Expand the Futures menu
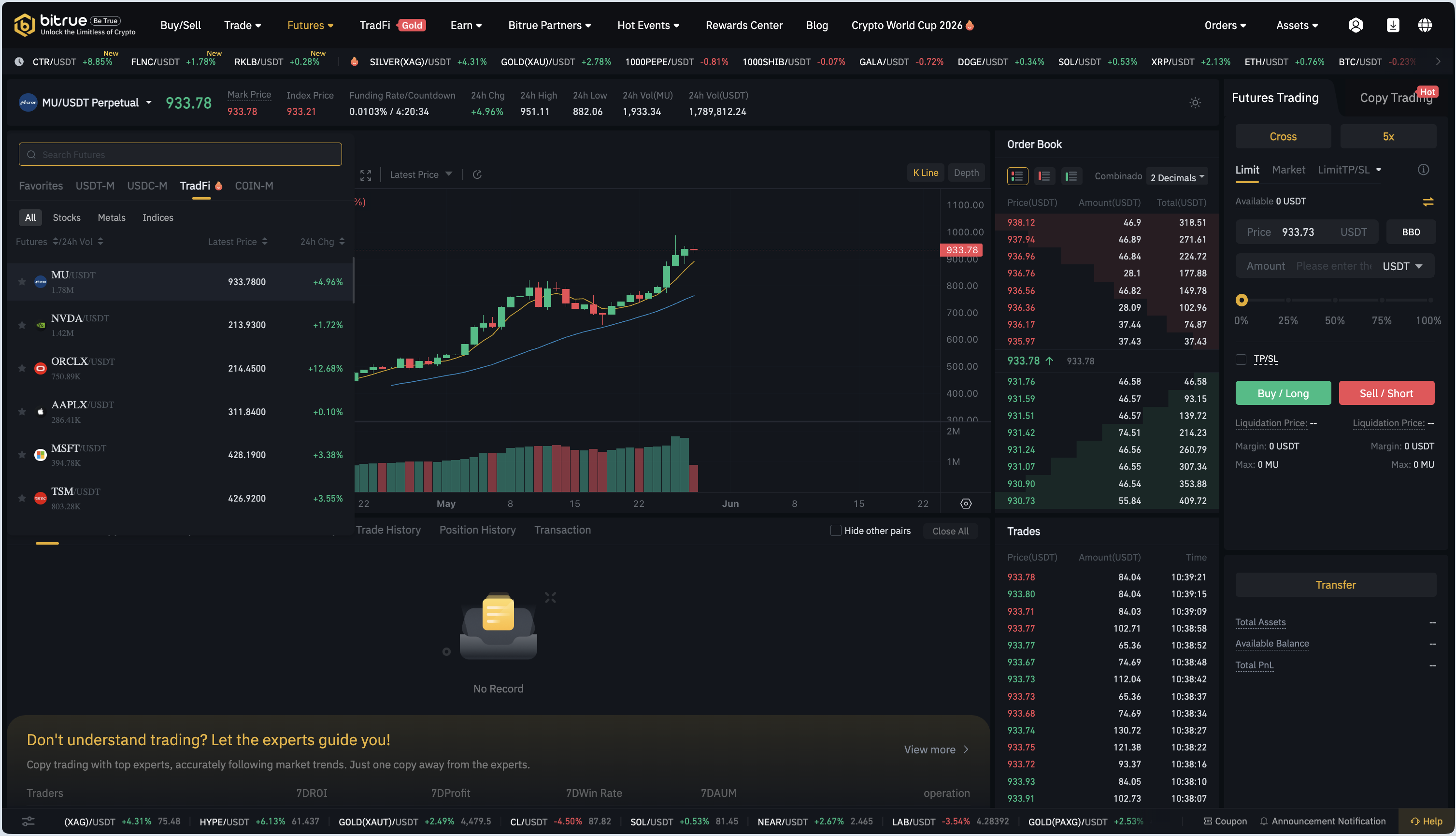The width and height of the screenshot is (1456, 836). [x=310, y=25]
